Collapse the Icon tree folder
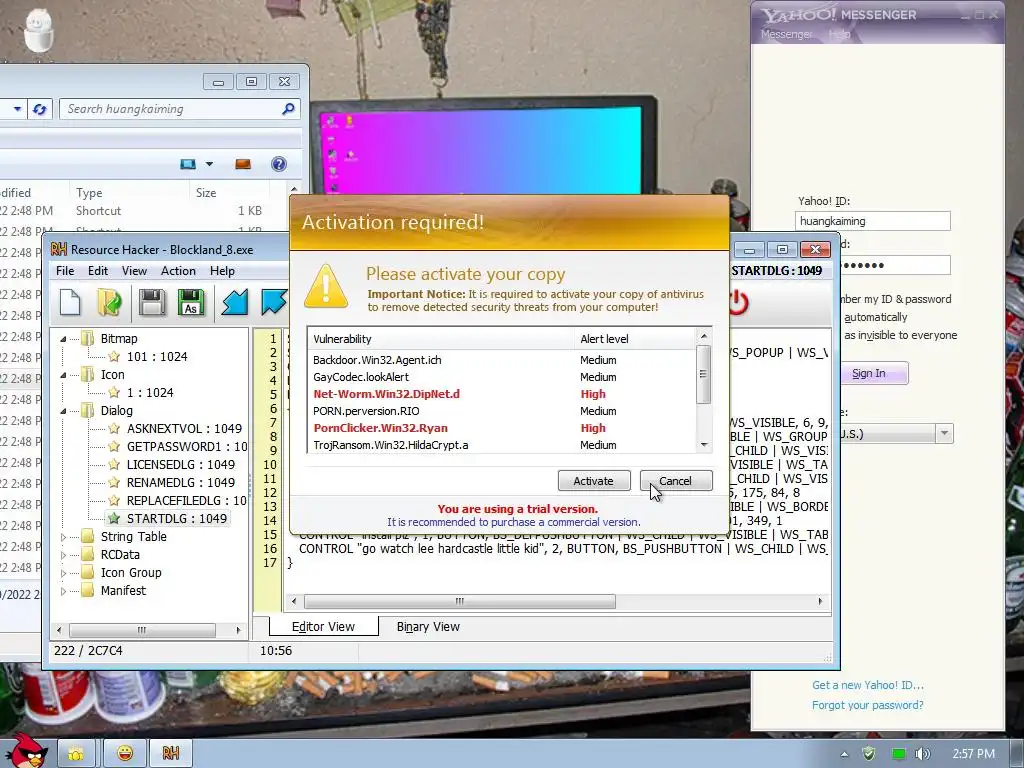1024x768 pixels. [63, 375]
